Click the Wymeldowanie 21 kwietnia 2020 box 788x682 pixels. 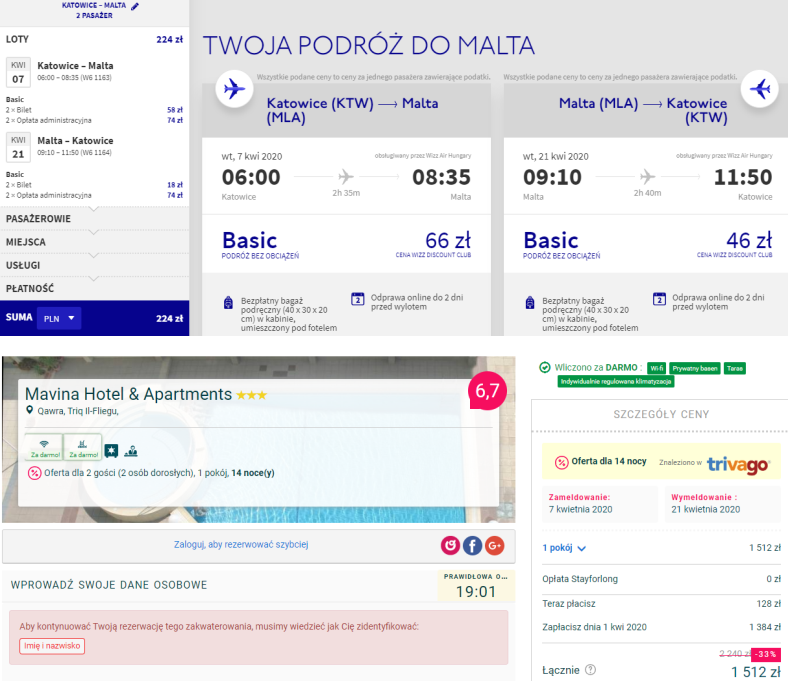(723, 504)
